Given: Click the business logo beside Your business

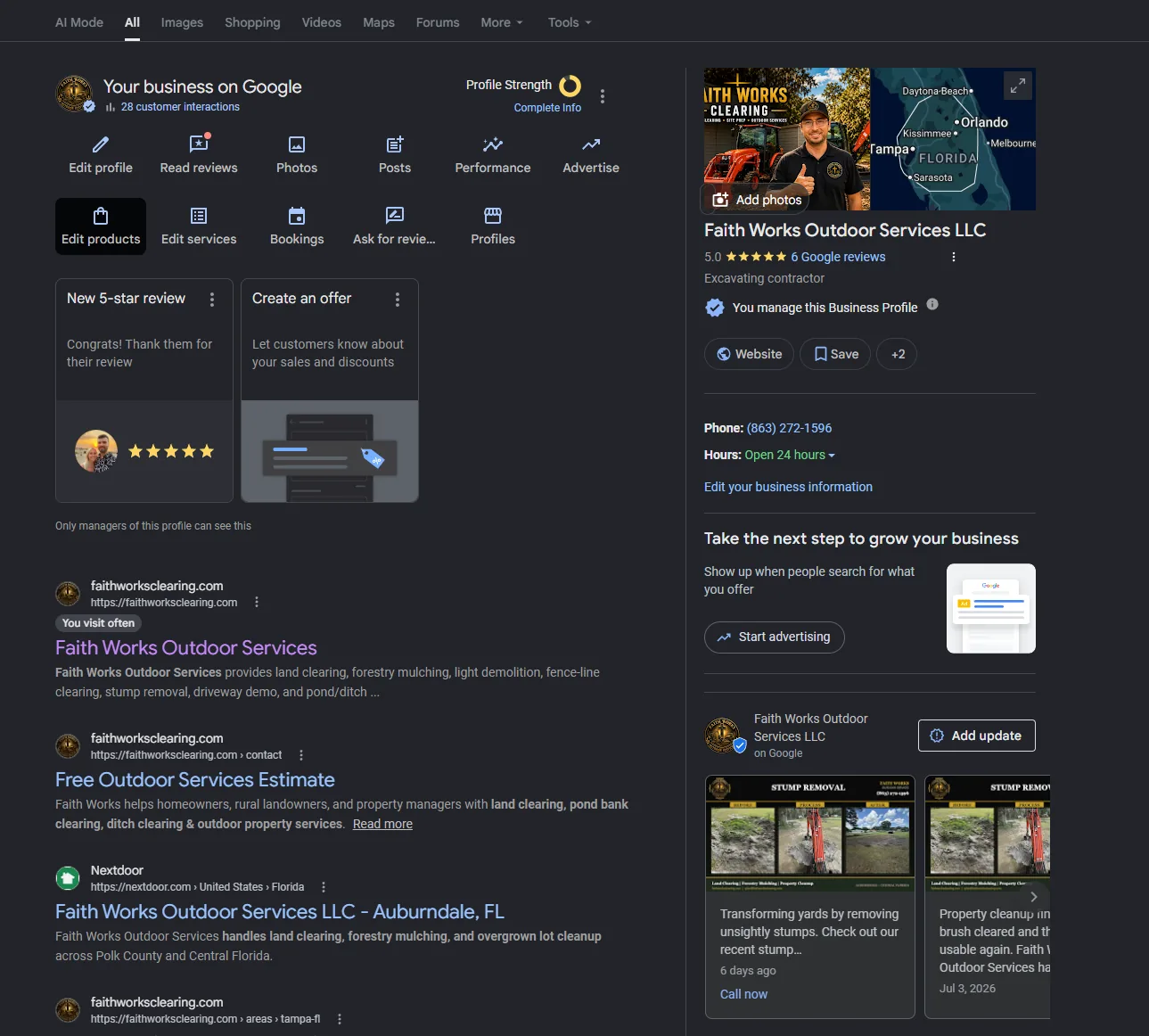Looking at the screenshot, I should (74, 94).
